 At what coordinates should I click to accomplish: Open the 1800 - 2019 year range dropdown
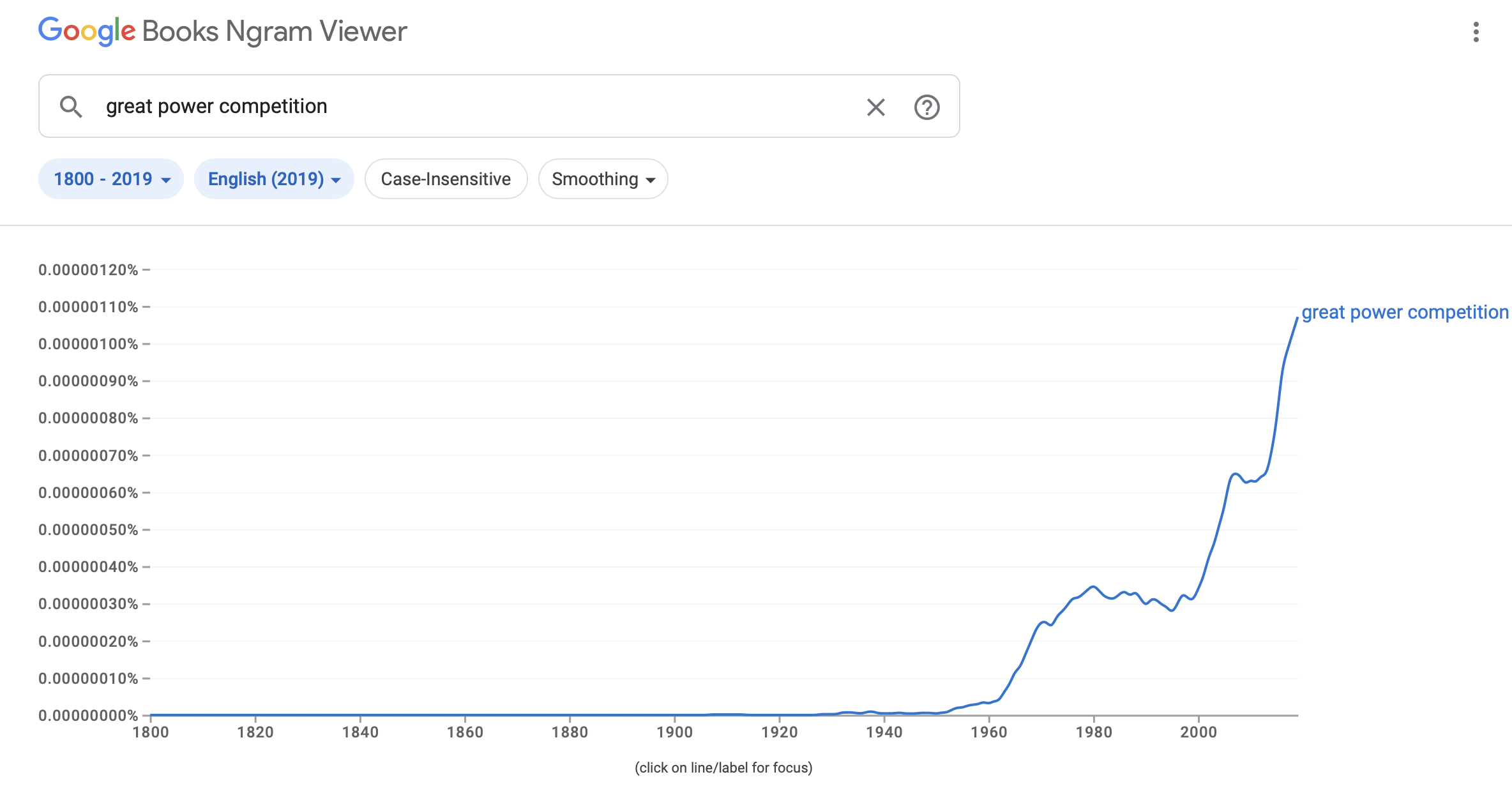tap(111, 179)
